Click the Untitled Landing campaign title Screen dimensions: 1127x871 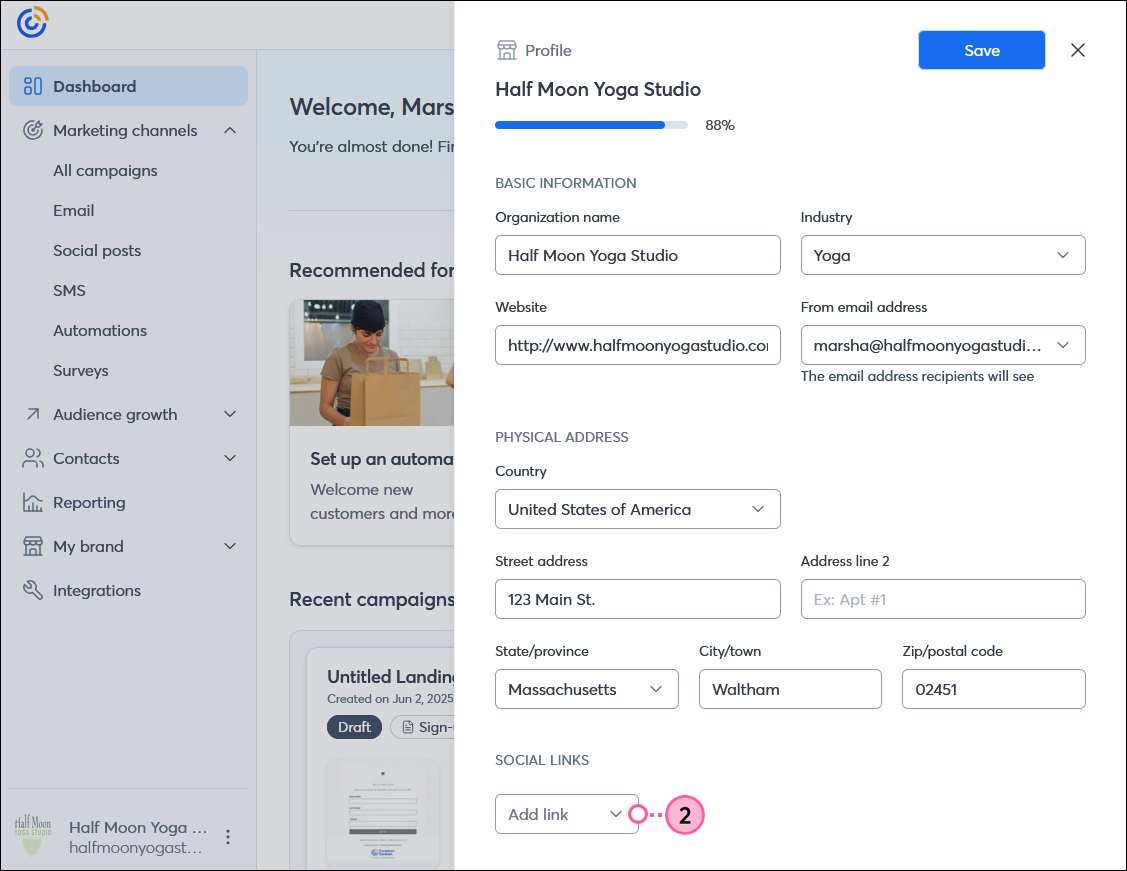tap(391, 676)
